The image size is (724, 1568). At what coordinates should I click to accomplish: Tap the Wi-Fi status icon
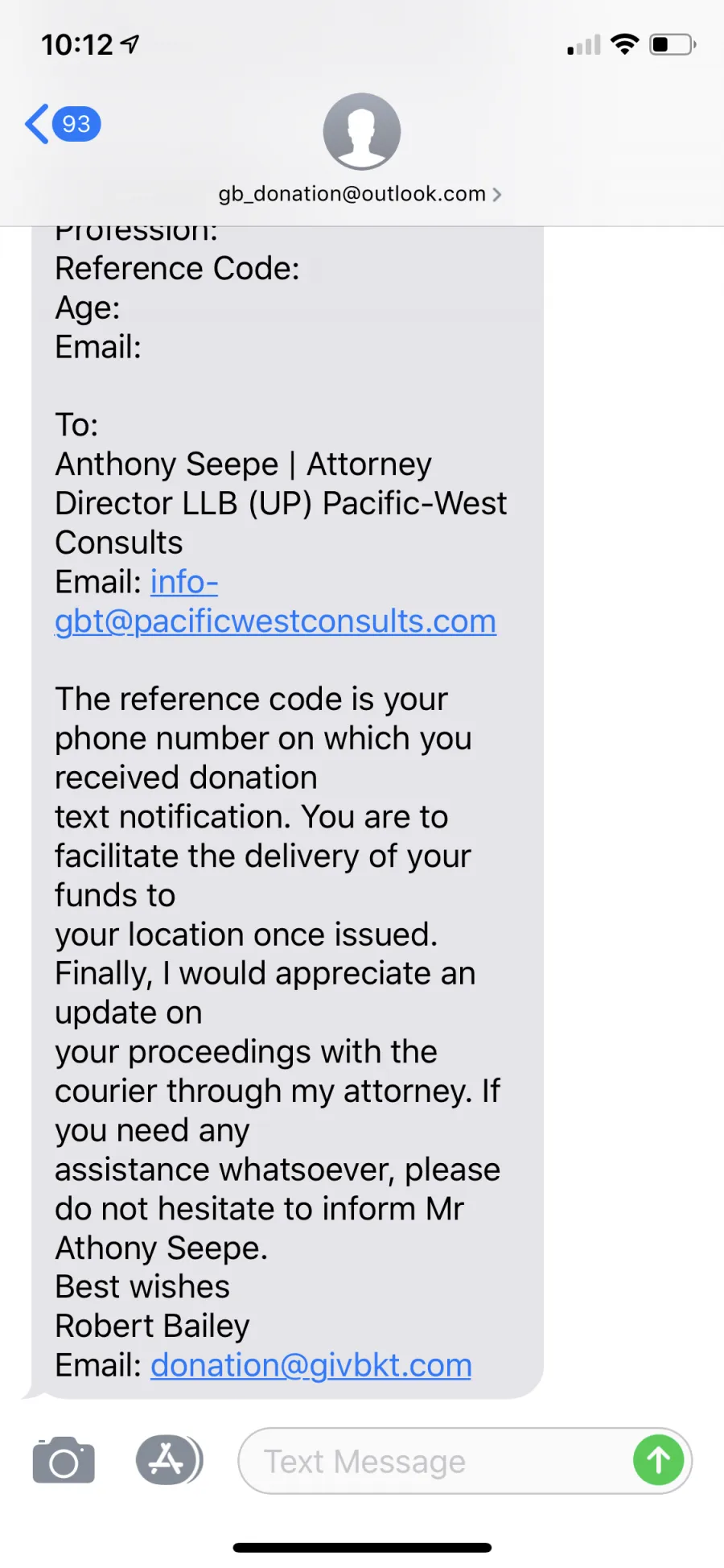(625, 44)
